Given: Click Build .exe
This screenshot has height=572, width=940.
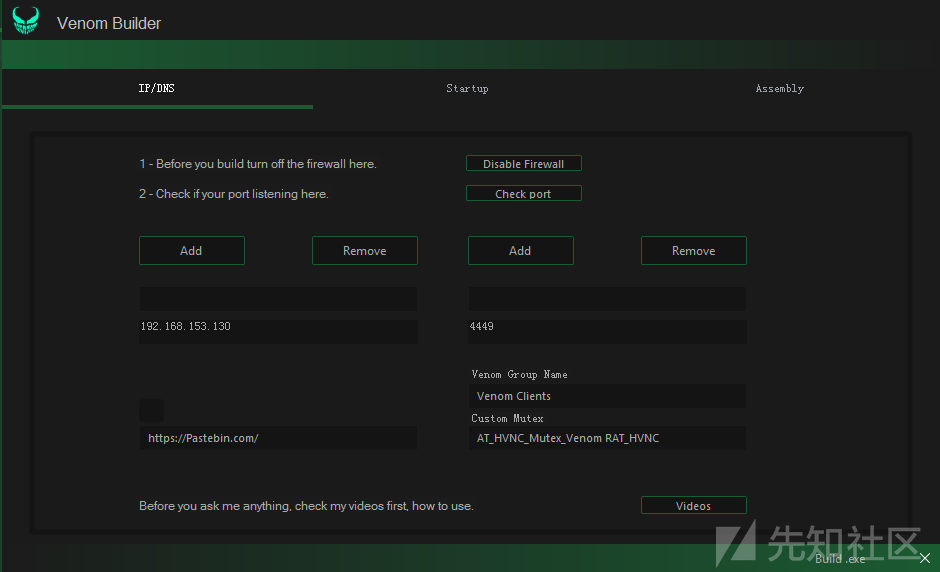Looking at the screenshot, I should [840, 559].
